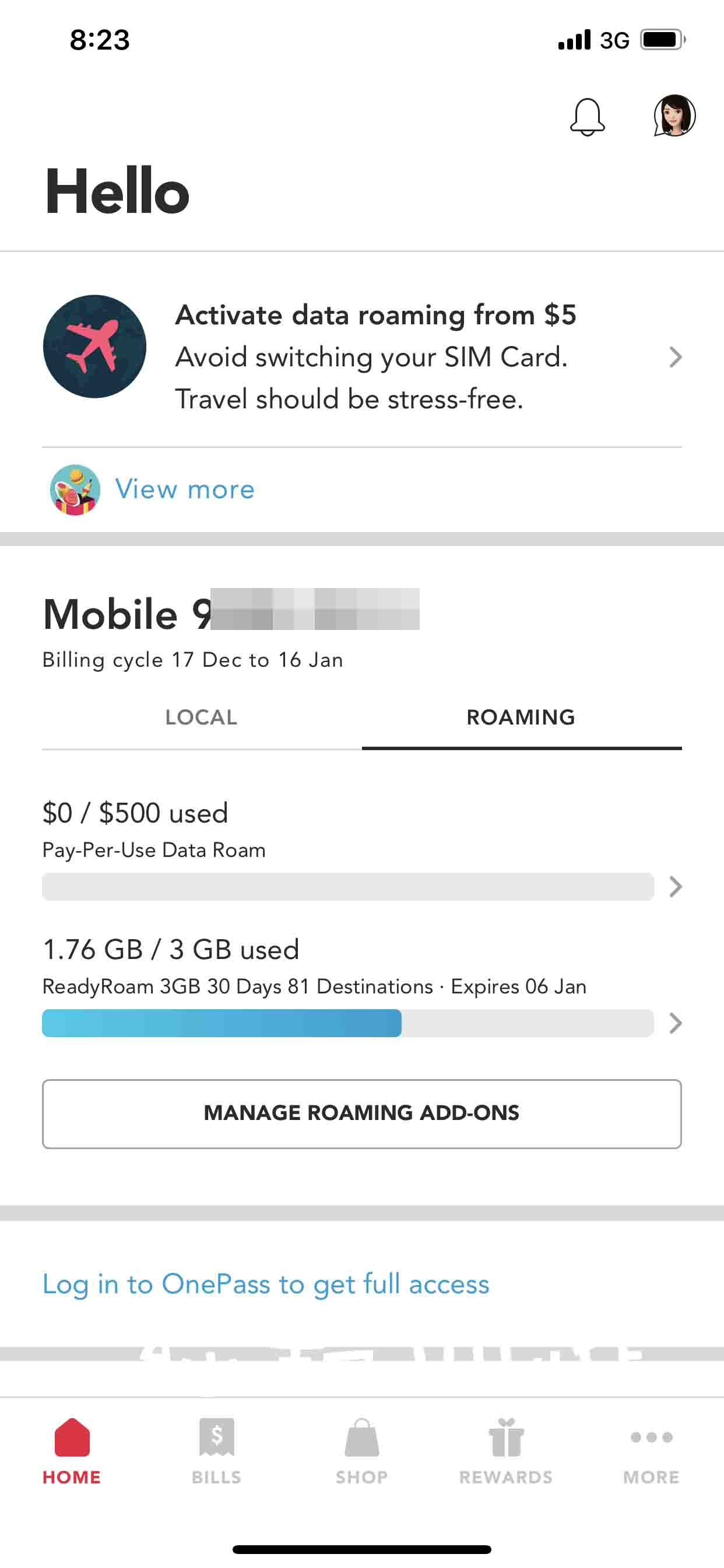Open the More dots menu

(x=651, y=1437)
